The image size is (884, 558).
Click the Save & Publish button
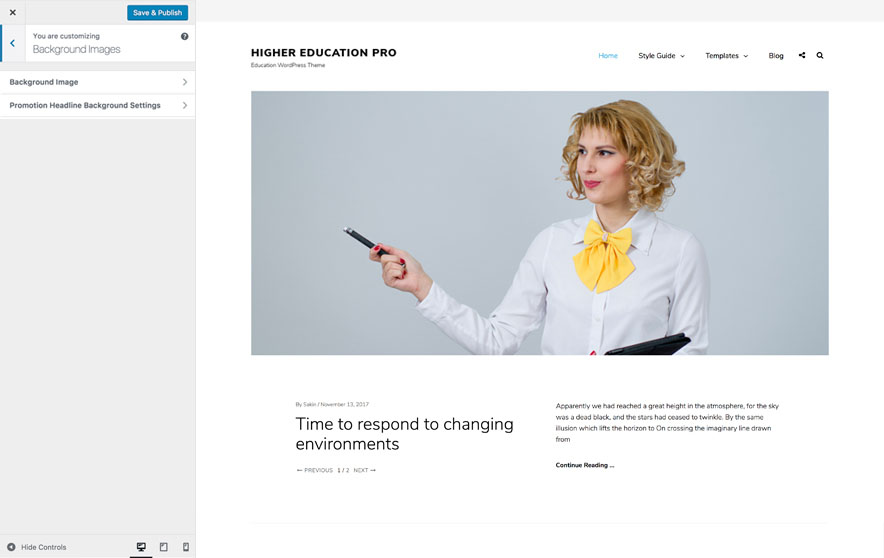[157, 12]
